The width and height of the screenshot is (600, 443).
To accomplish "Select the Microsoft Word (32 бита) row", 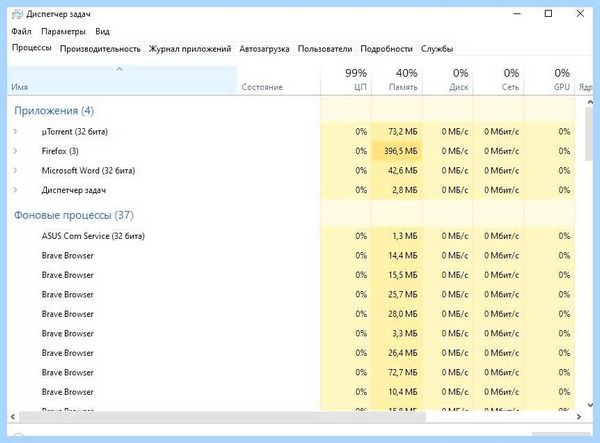I will click(x=291, y=171).
